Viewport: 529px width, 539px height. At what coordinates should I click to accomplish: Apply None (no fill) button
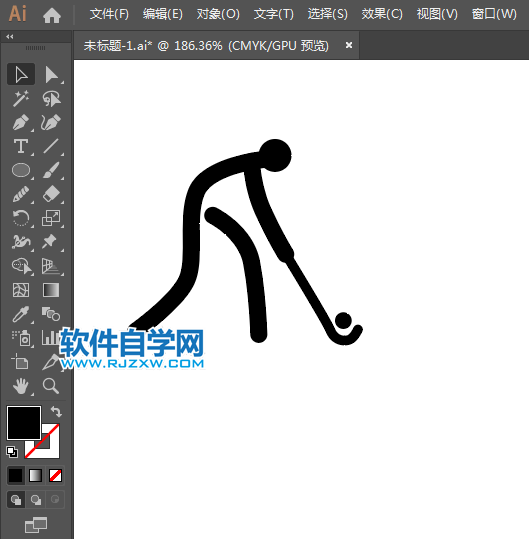coord(55,476)
